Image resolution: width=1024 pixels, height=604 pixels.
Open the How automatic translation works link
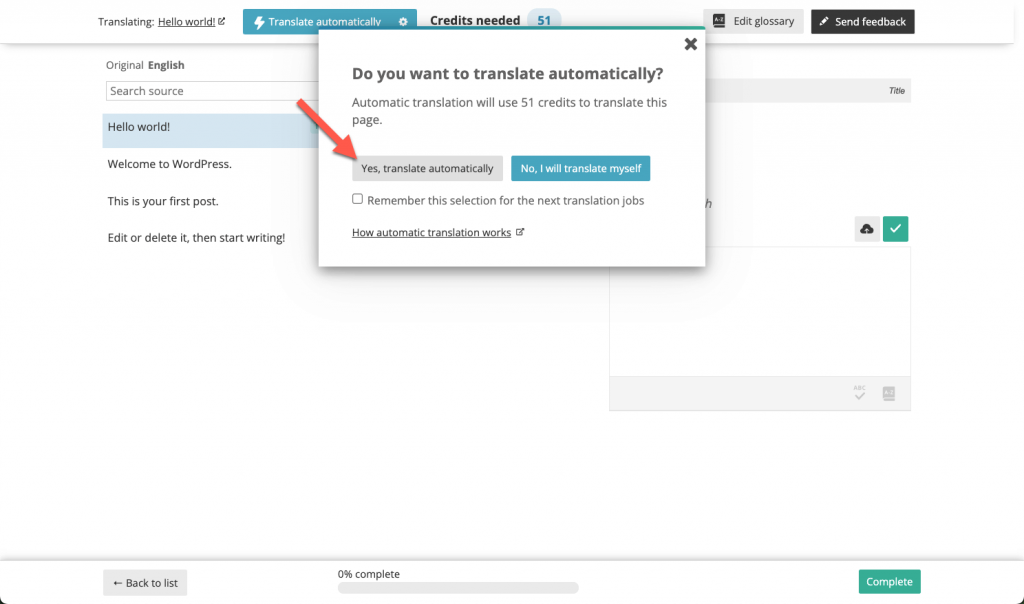pyautogui.click(x=432, y=232)
